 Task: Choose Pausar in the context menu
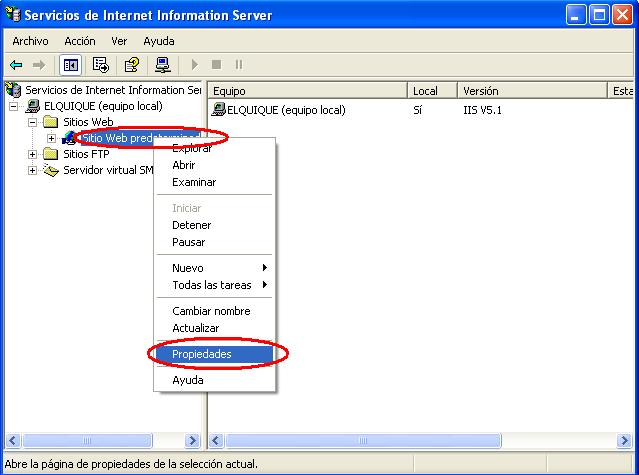click(x=214, y=242)
